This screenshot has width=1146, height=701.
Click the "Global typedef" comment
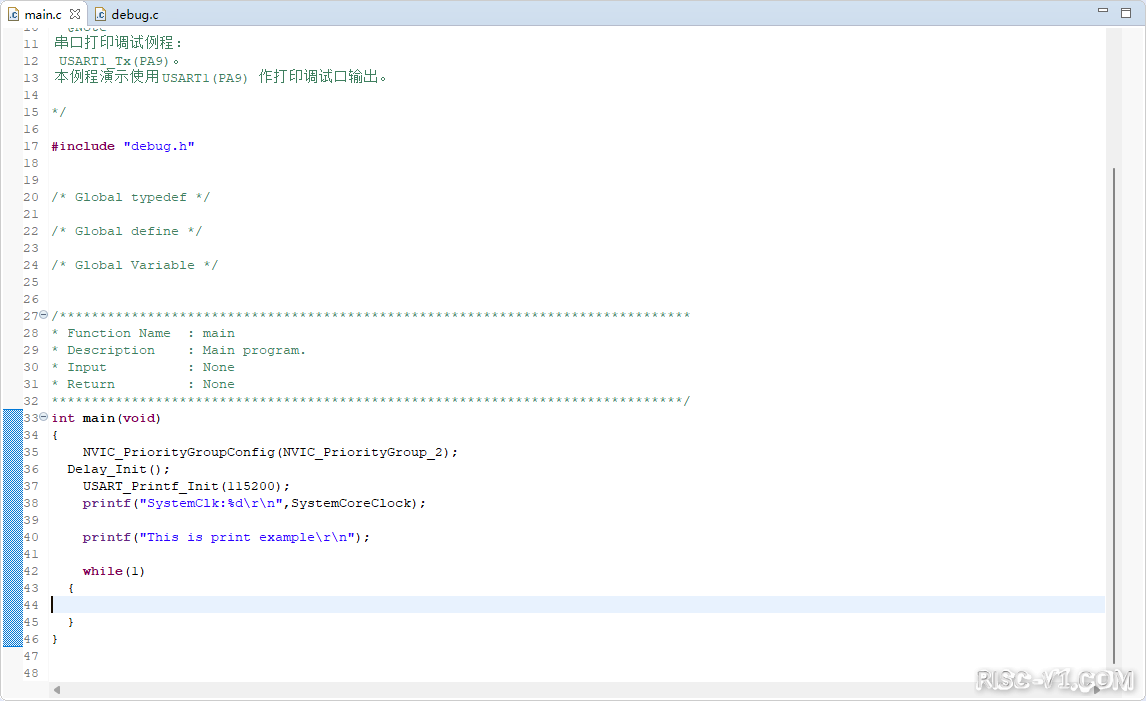coord(131,197)
